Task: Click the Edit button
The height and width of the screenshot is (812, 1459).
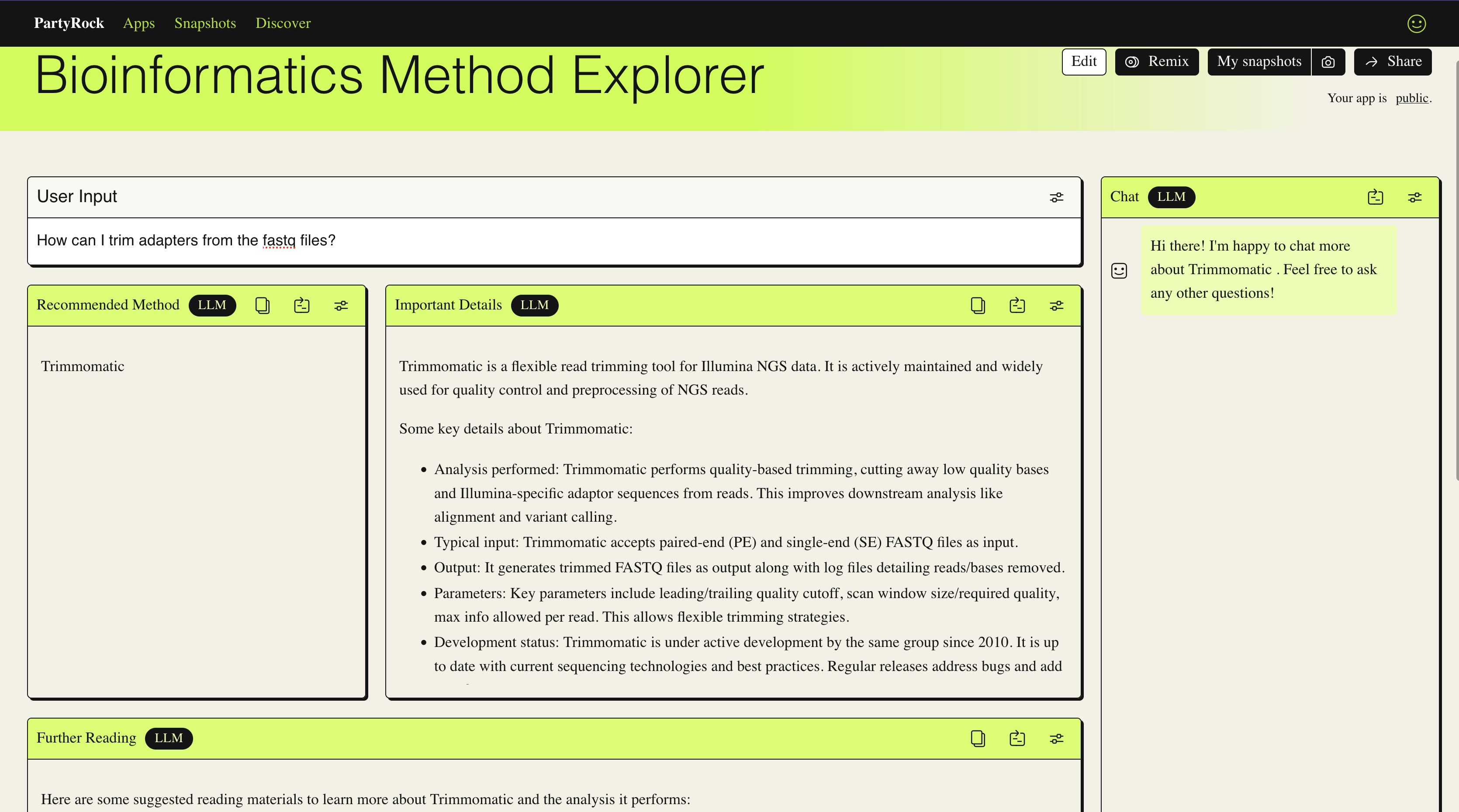Action: (x=1083, y=62)
